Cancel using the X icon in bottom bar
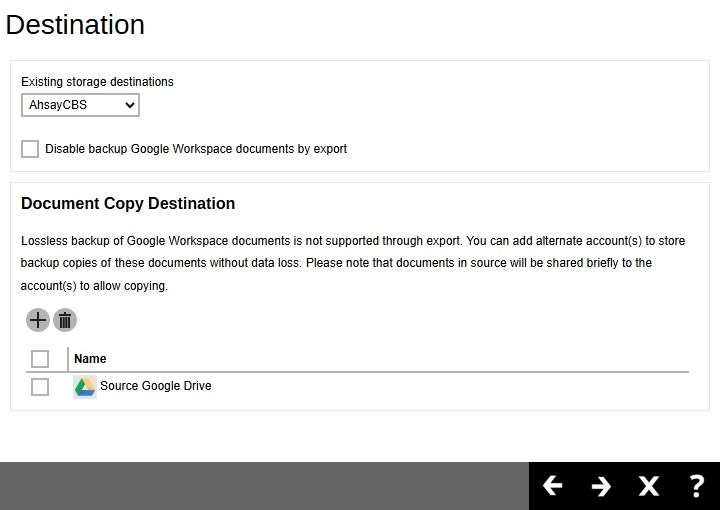Screen dimensions: 720x510 coord(648,486)
